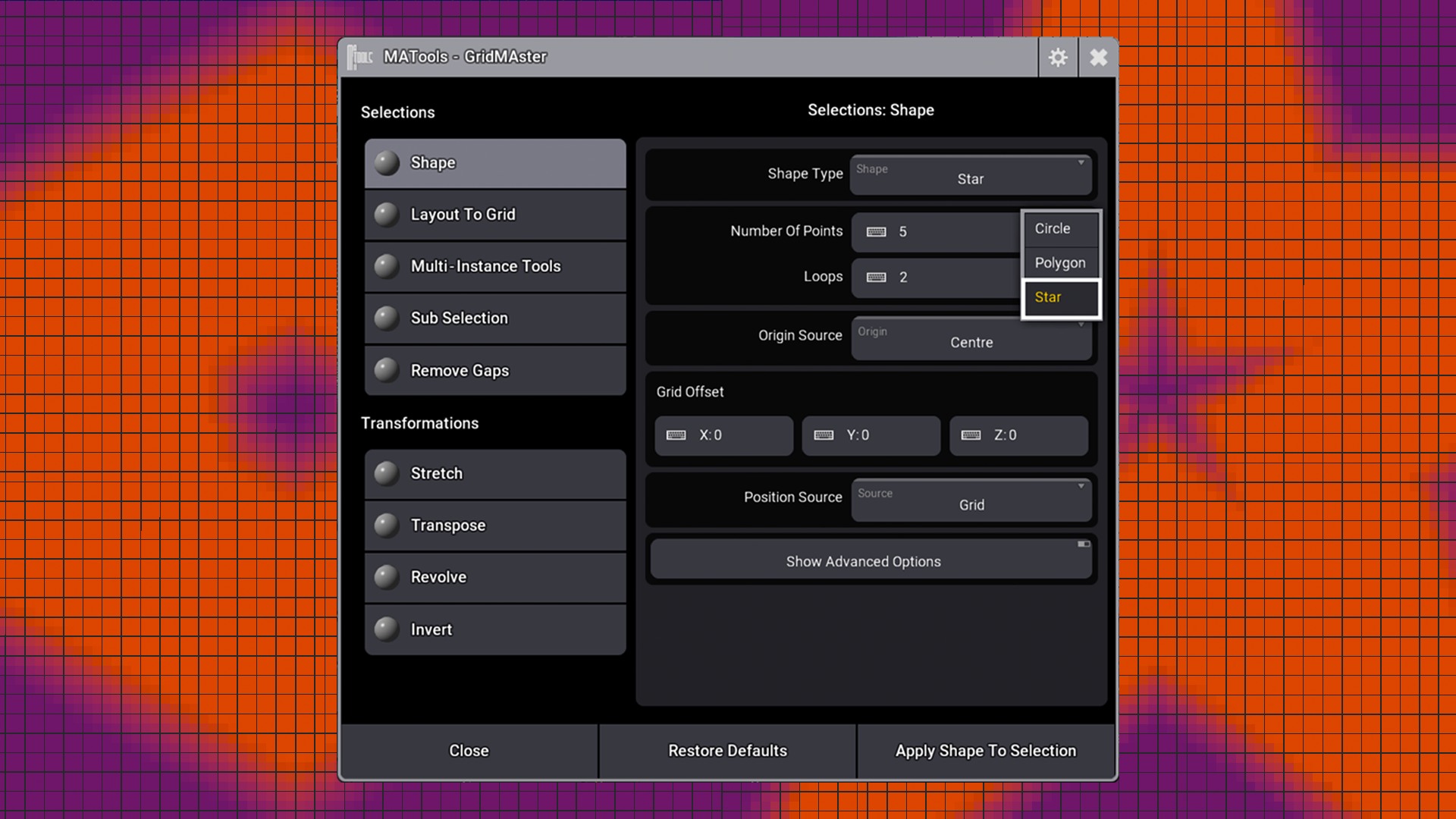Select the Revolve transformation

tap(495, 577)
